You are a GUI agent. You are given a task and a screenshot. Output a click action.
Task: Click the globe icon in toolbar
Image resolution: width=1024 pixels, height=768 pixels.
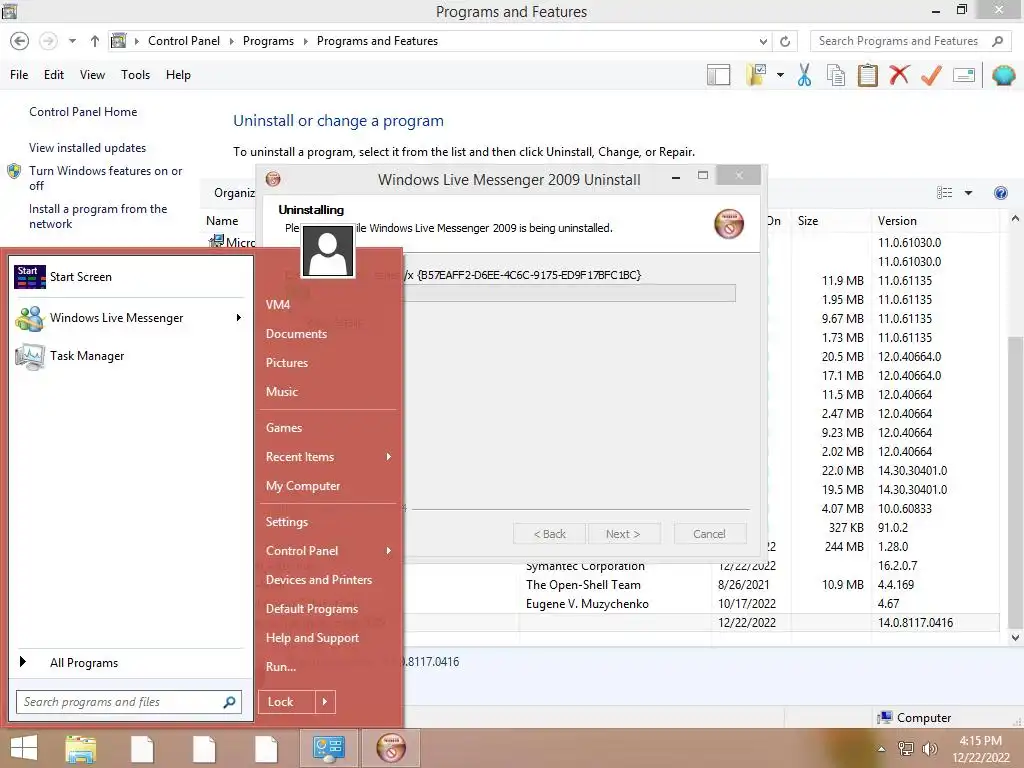pyautogui.click(x=1003, y=75)
